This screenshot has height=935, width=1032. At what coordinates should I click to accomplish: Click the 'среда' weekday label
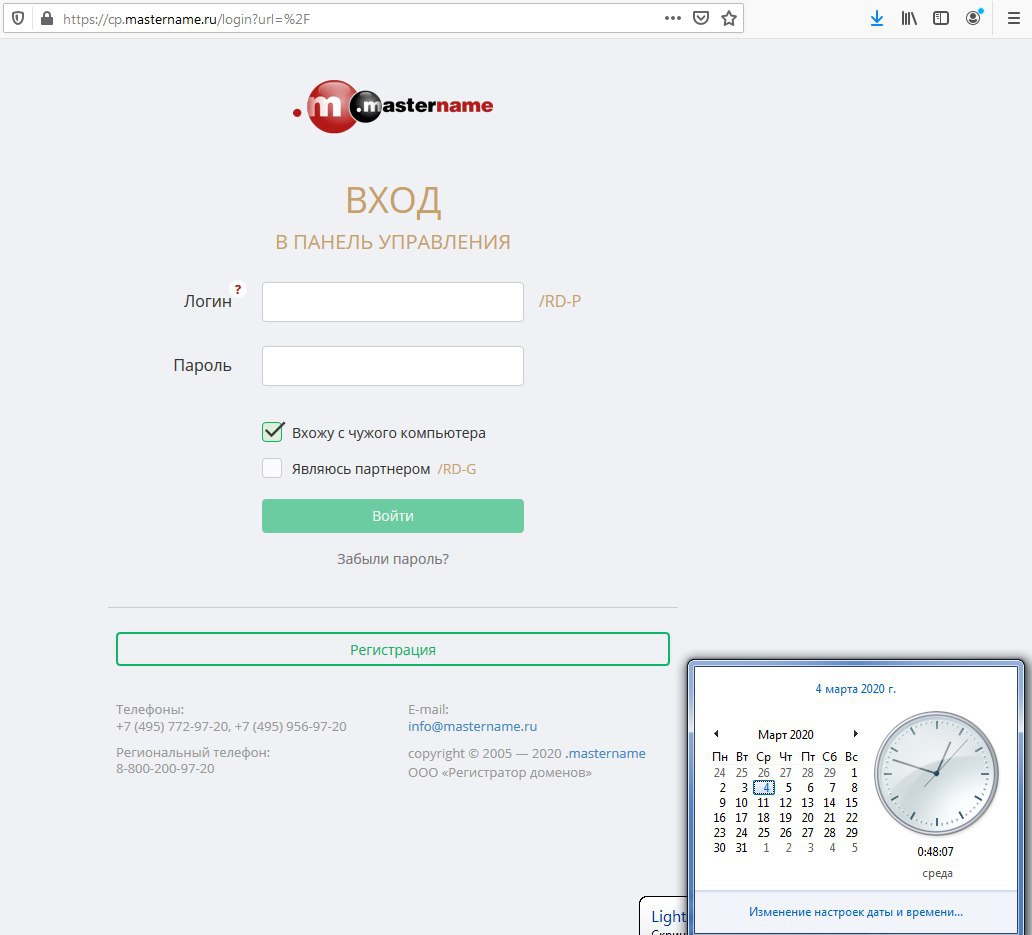point(937,873)
